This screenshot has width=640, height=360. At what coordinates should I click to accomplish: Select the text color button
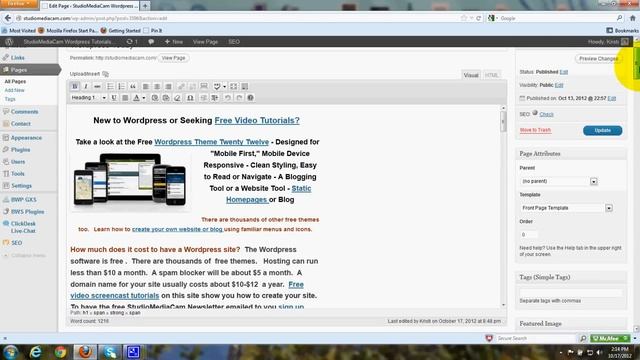point(136,98)
